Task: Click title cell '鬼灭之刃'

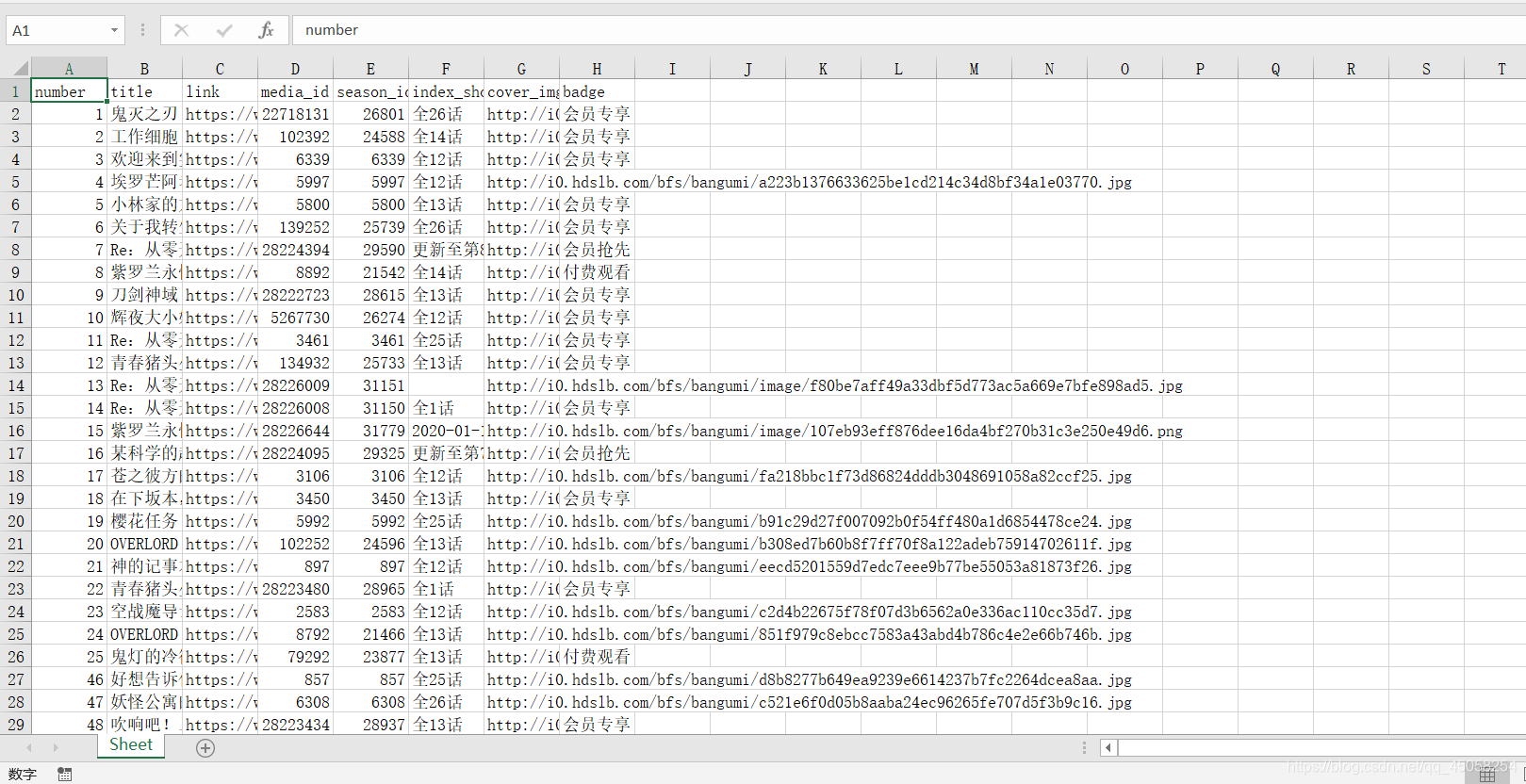Action: tap(144, 114)
